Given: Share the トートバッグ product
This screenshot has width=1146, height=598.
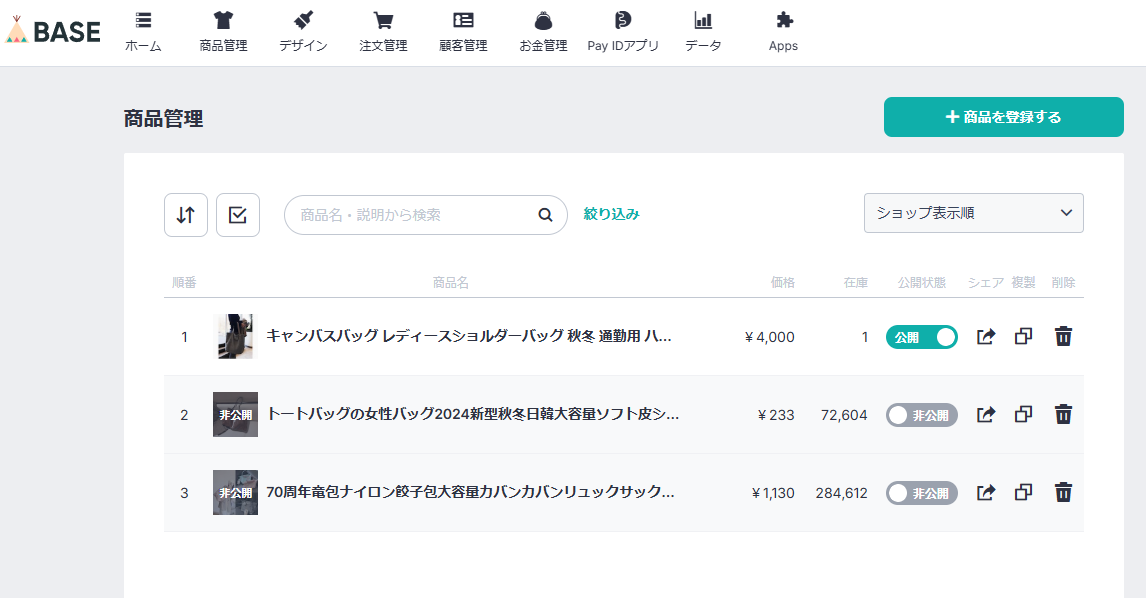Looking at the screenshot, I should click(x=986, y=415).
